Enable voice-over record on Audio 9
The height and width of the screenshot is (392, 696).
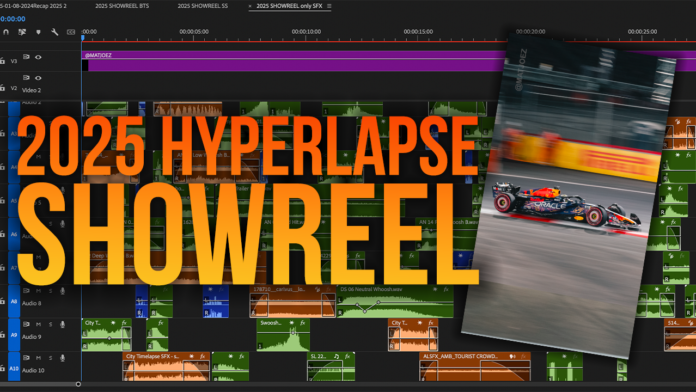62,325
